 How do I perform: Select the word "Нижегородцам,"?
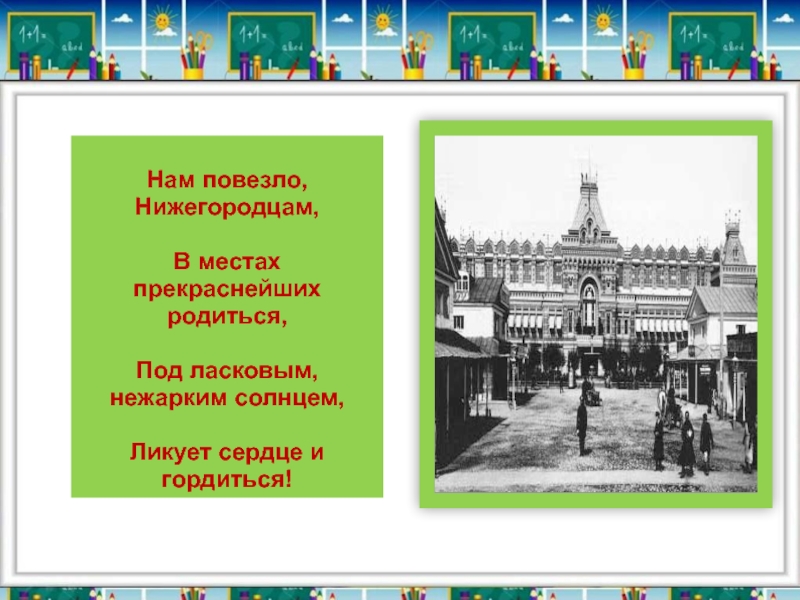(226, 206)
